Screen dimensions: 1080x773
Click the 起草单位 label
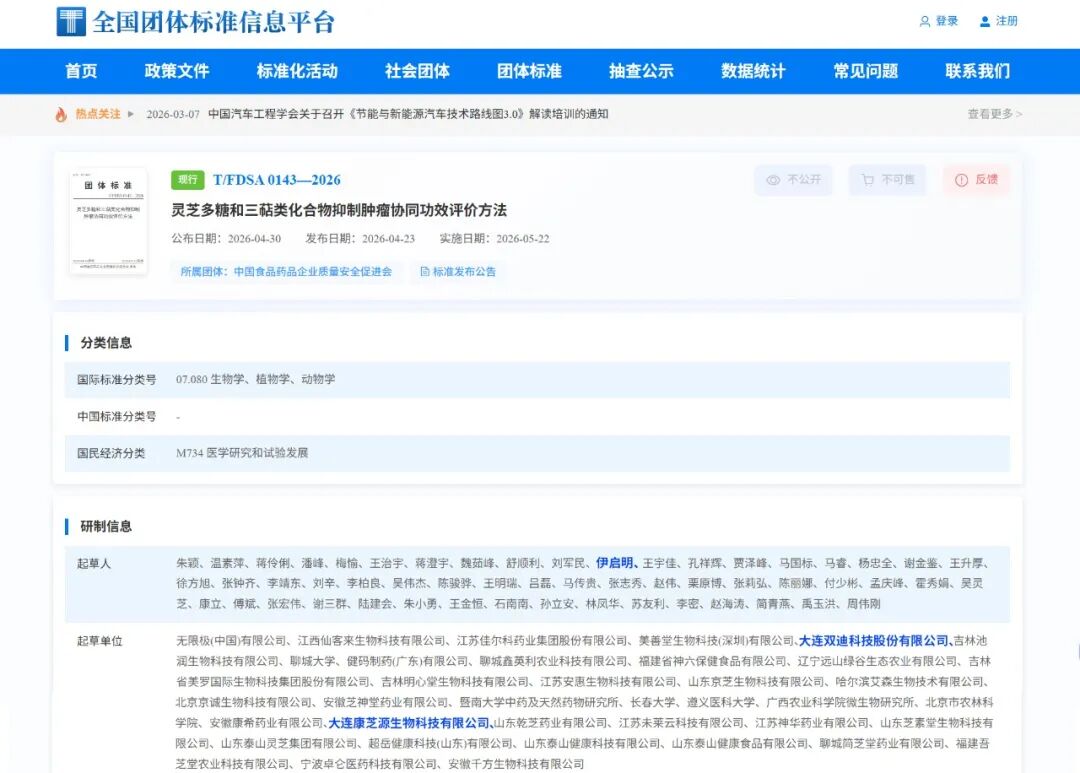pos(99,641)
